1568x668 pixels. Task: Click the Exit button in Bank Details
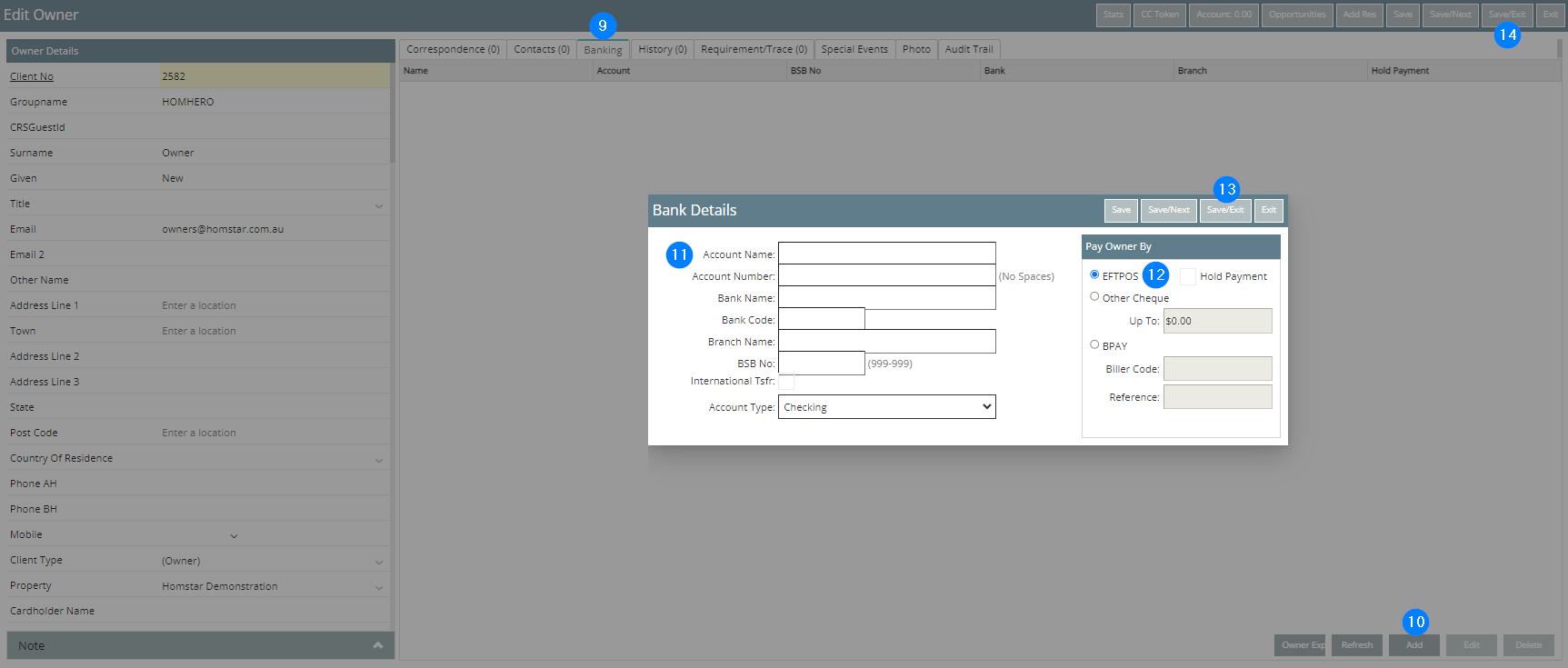(x=1268, y=210)
